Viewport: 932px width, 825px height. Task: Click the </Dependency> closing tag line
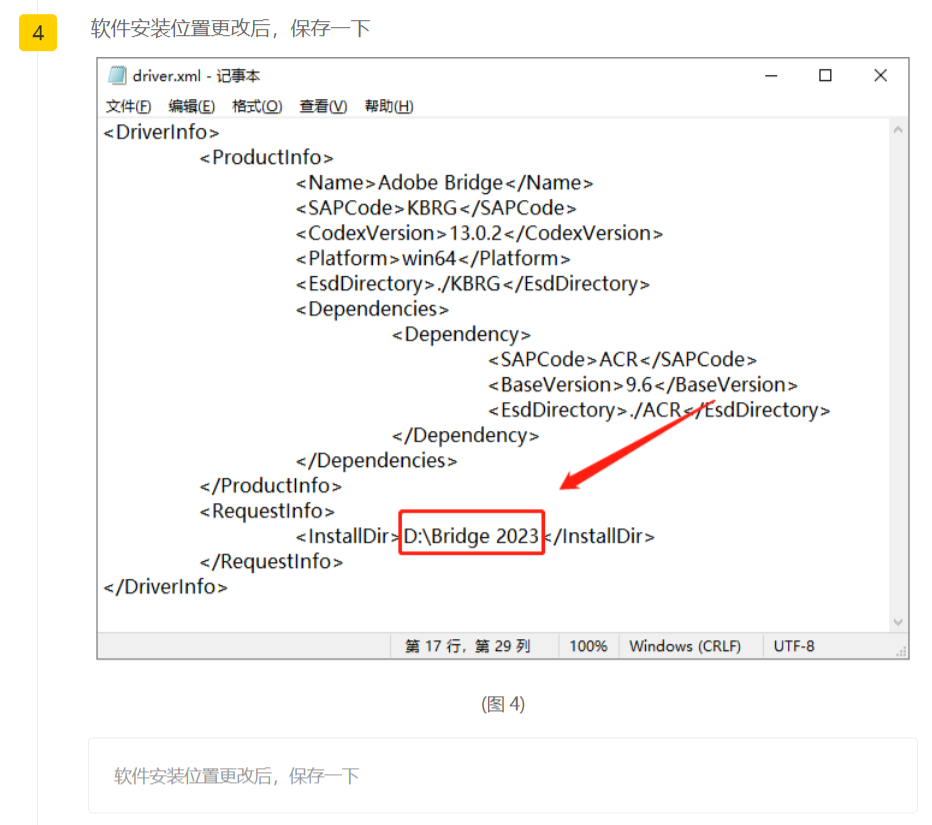465,435
